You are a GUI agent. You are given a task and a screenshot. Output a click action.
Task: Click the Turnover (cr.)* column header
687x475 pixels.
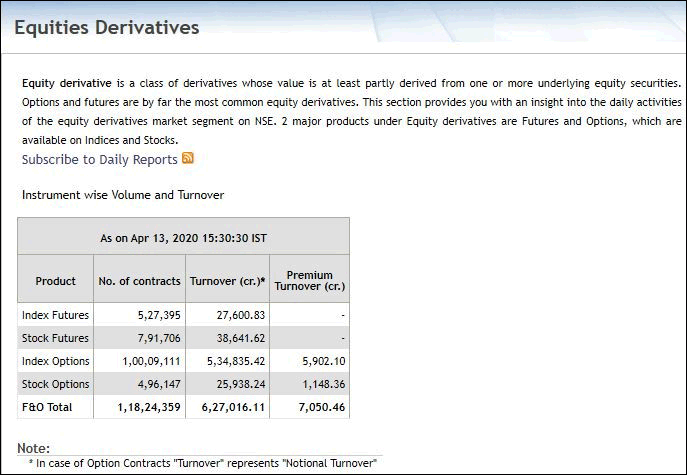(227, 281)
